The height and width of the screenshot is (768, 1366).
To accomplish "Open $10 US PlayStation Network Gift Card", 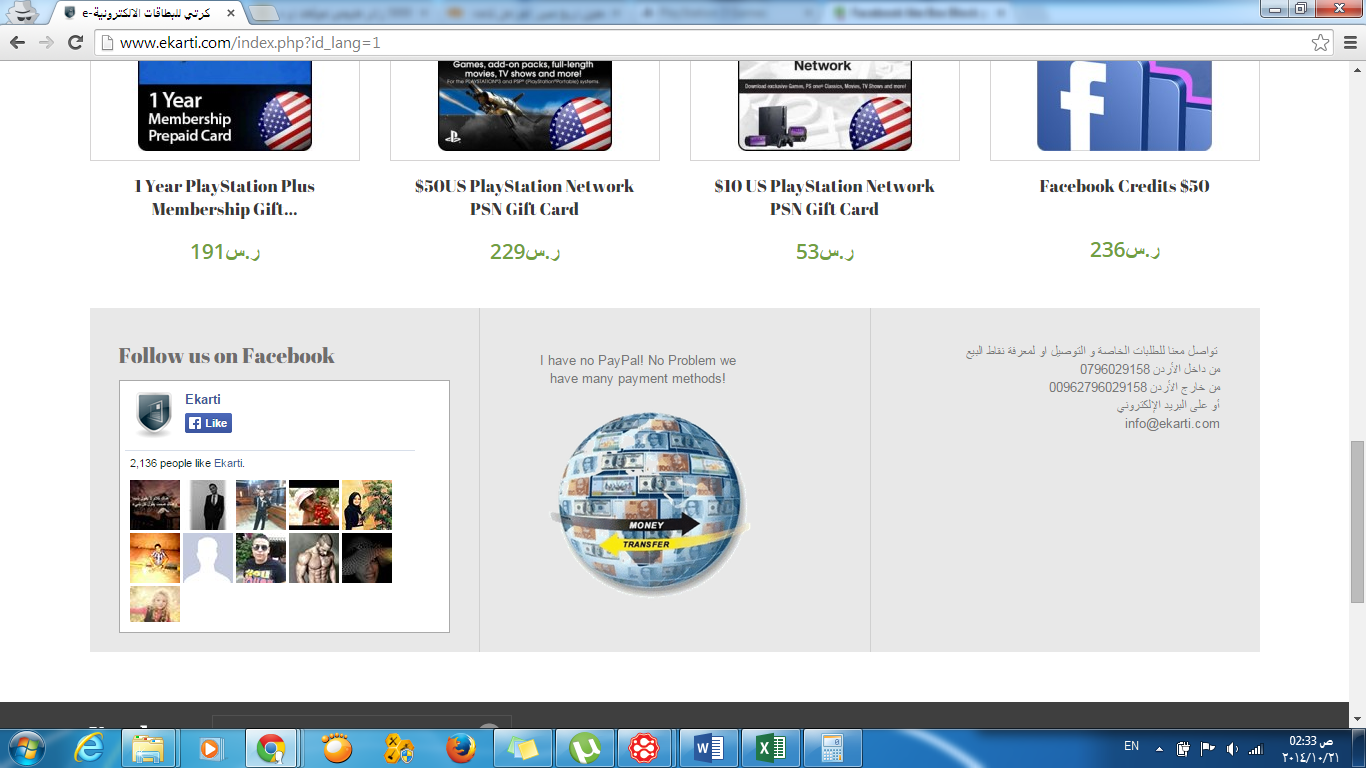I will coord(824,197).
